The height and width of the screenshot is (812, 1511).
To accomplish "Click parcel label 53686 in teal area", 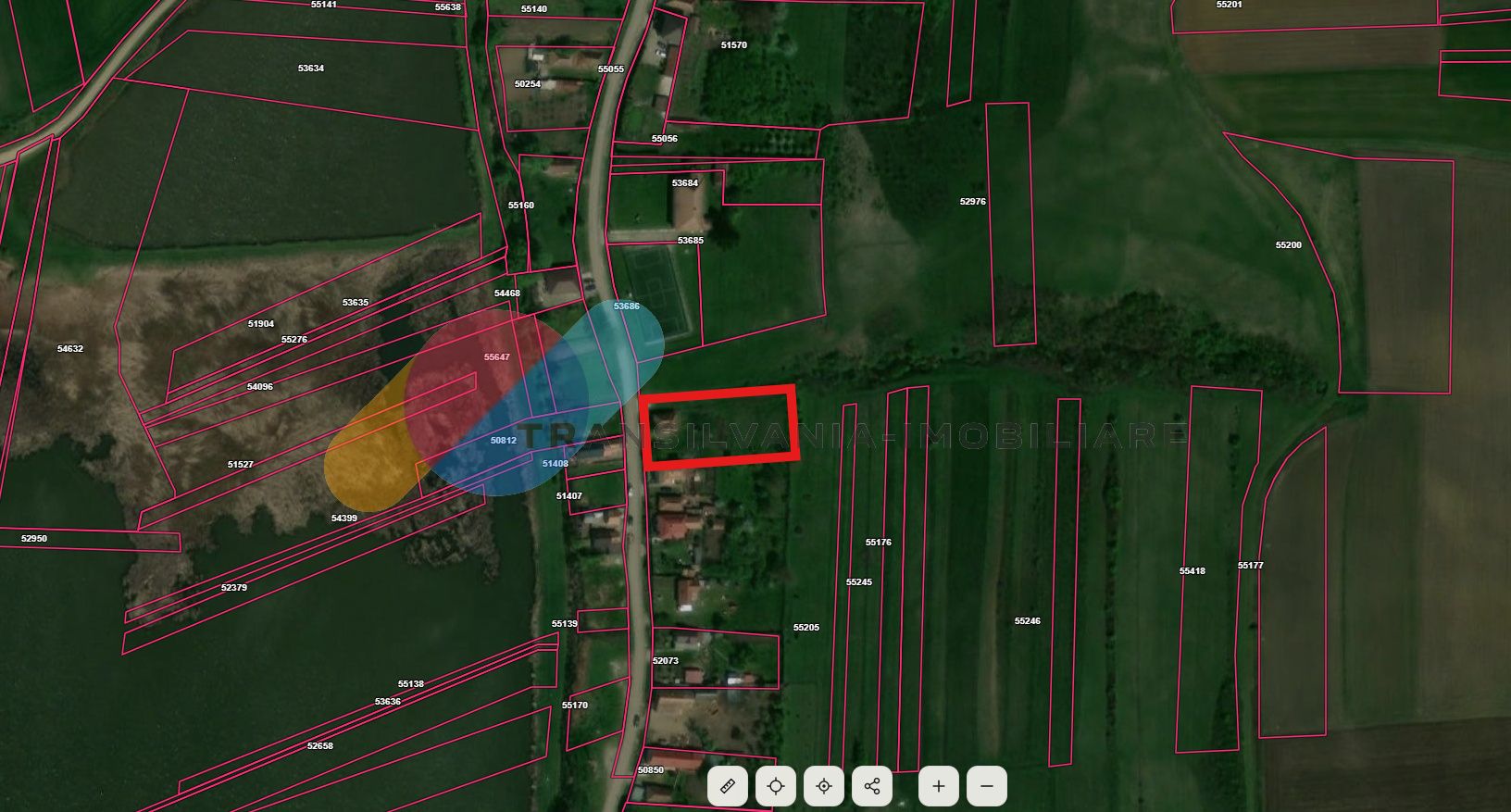I will pyautogui.click(x=627, y=306).
